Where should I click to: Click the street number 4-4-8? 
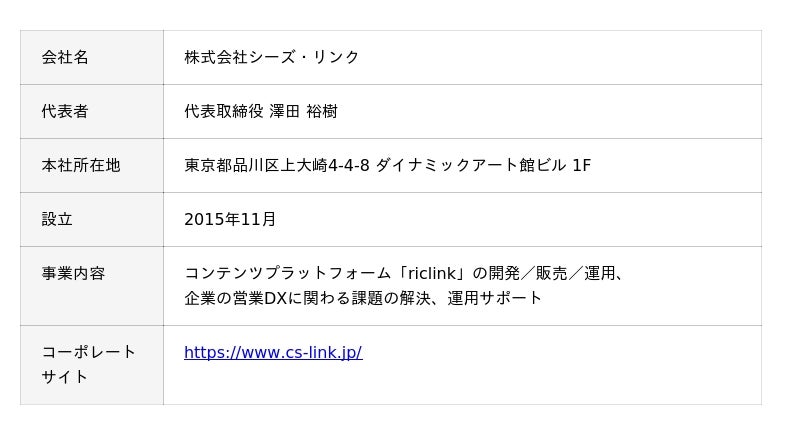pyautogui.click(x=350, y=165)
